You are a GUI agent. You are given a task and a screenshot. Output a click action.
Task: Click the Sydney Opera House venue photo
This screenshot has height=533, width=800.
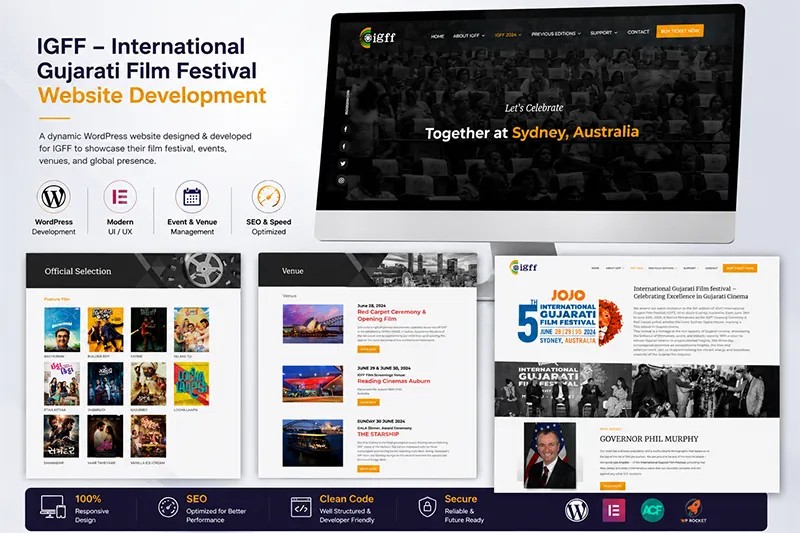pos(313,323)
